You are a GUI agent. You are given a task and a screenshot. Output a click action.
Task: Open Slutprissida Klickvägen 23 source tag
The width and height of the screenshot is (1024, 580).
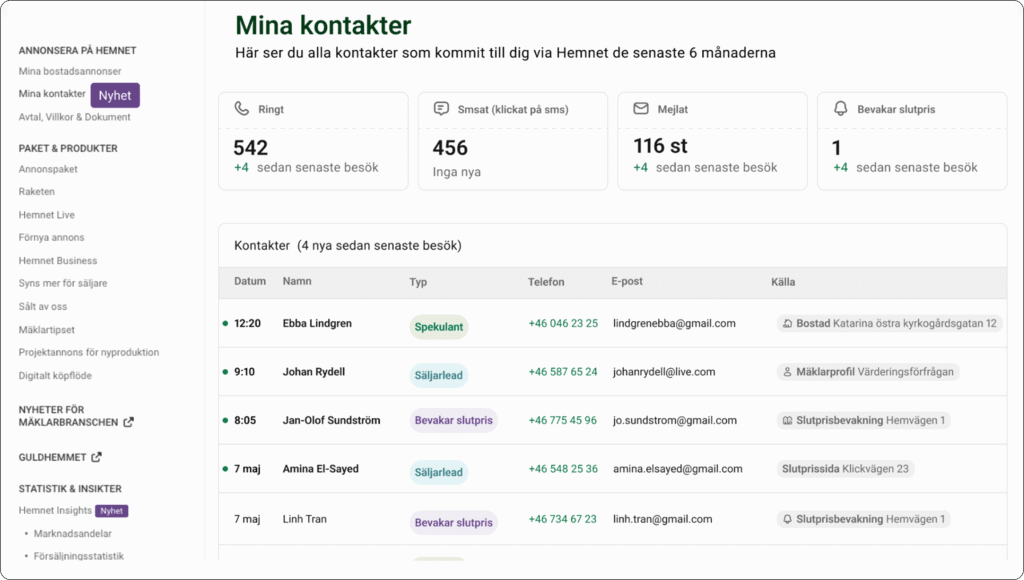[845, 468]
